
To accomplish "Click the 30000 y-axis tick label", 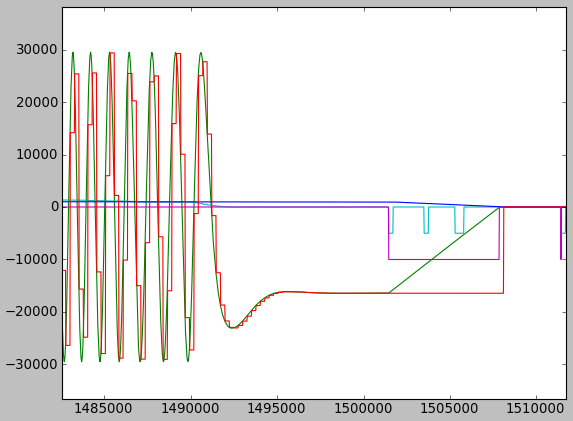I will (37, 50).
